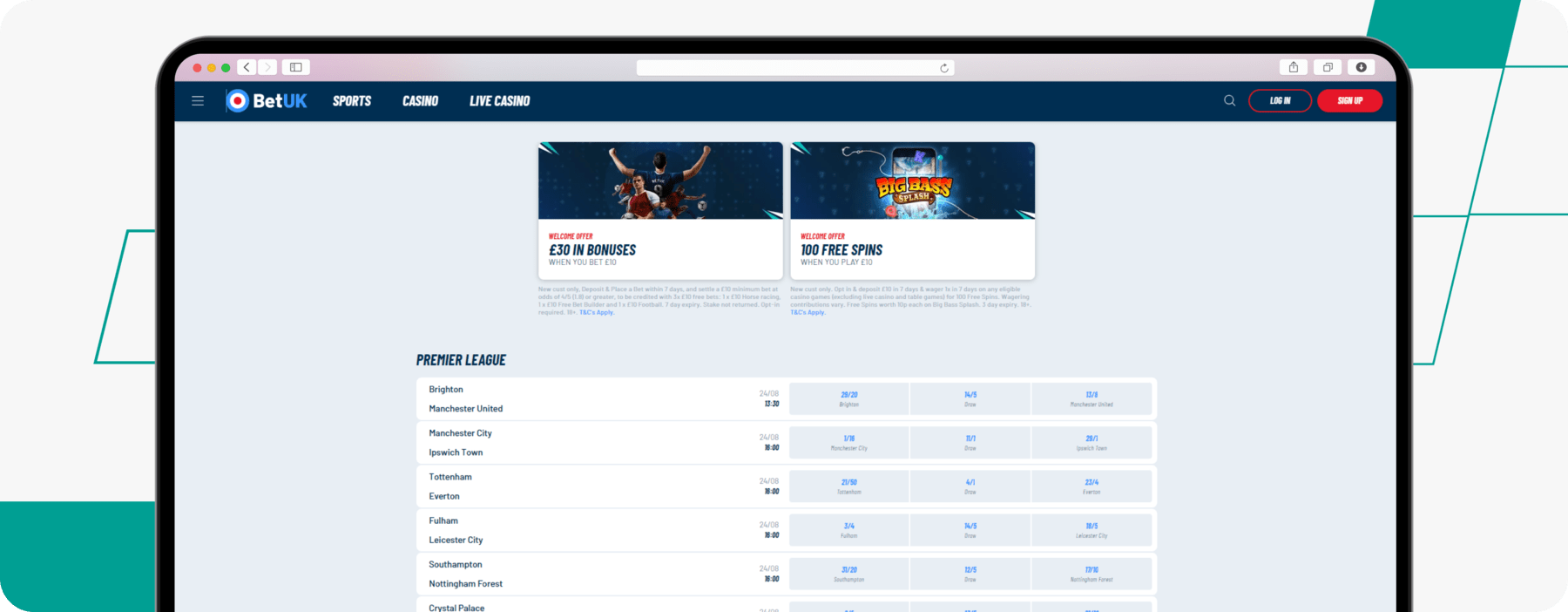This screenshot has width=1568, height=612.
Task: Open the Live Casino section
Action: [499, 101]
